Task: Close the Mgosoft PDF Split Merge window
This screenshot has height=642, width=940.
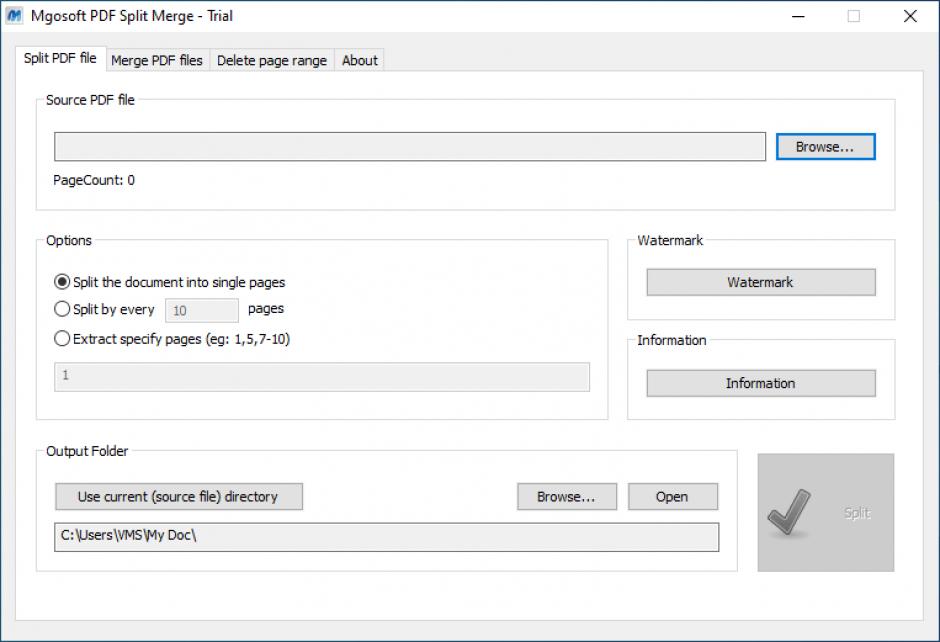Action: [x=910, y=16]
